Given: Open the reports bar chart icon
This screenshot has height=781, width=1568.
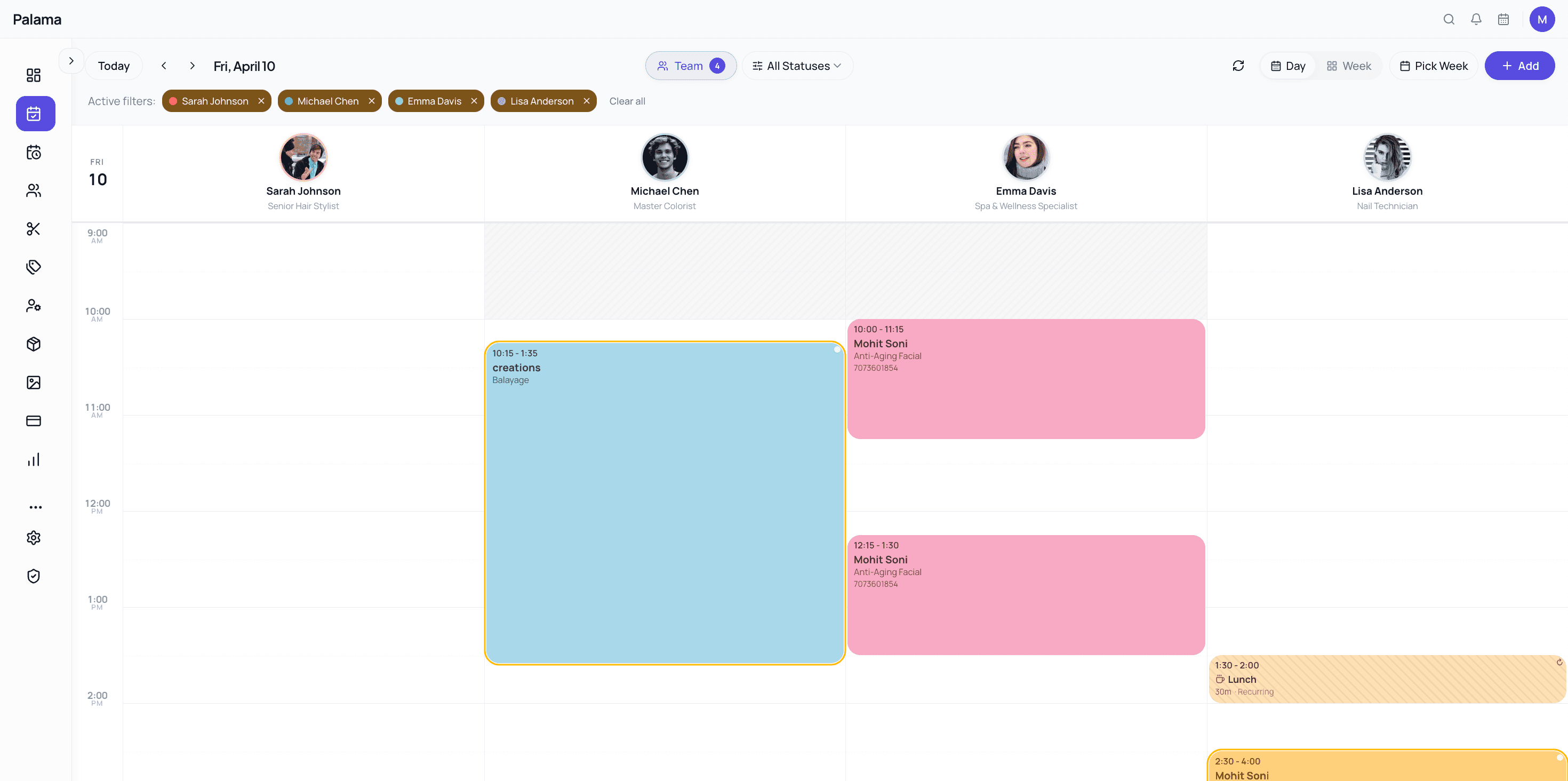Looking at the screenshot, I should (34, 459).
